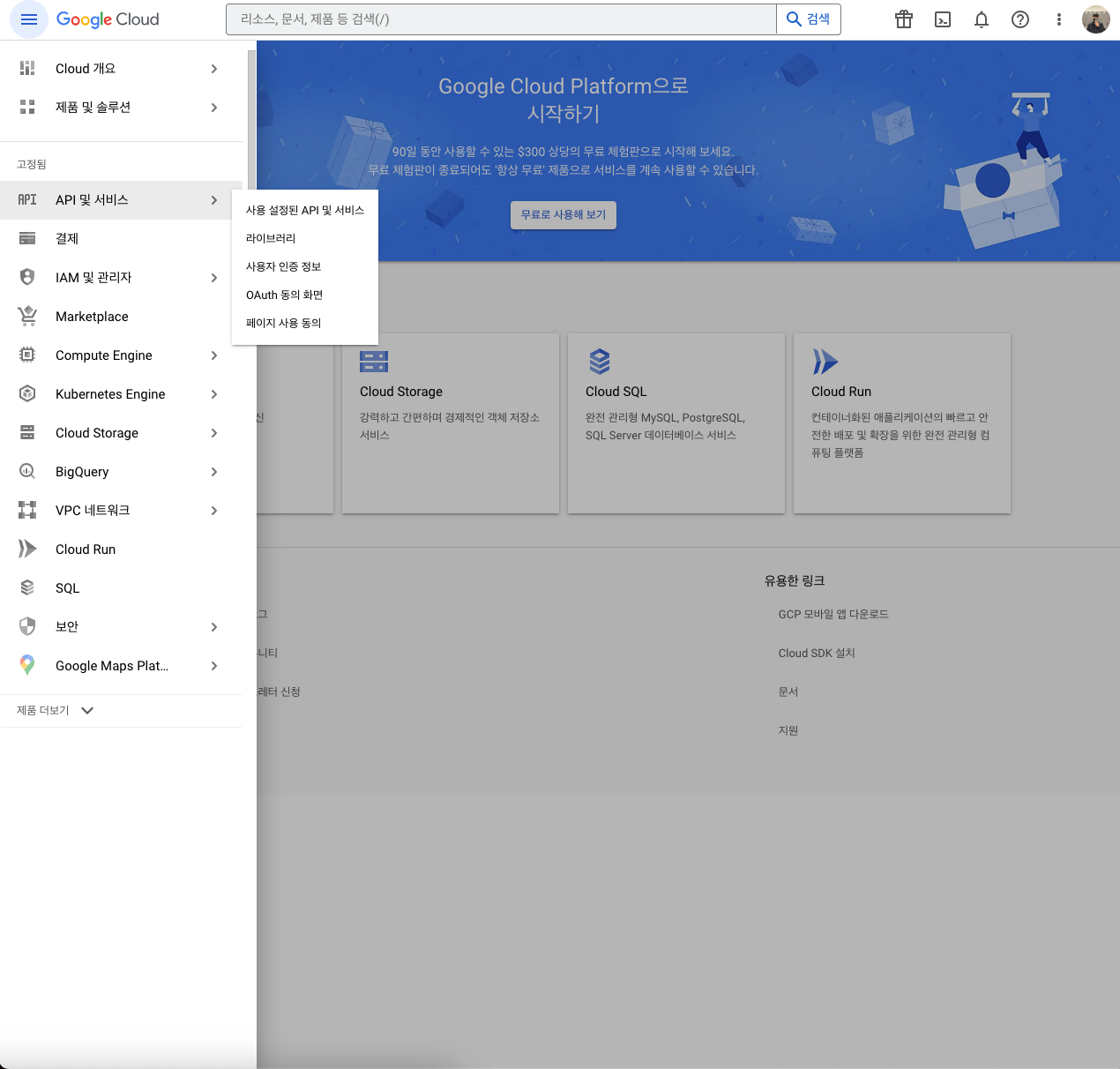
Task: Open the notifications bell
Action: 982,19
